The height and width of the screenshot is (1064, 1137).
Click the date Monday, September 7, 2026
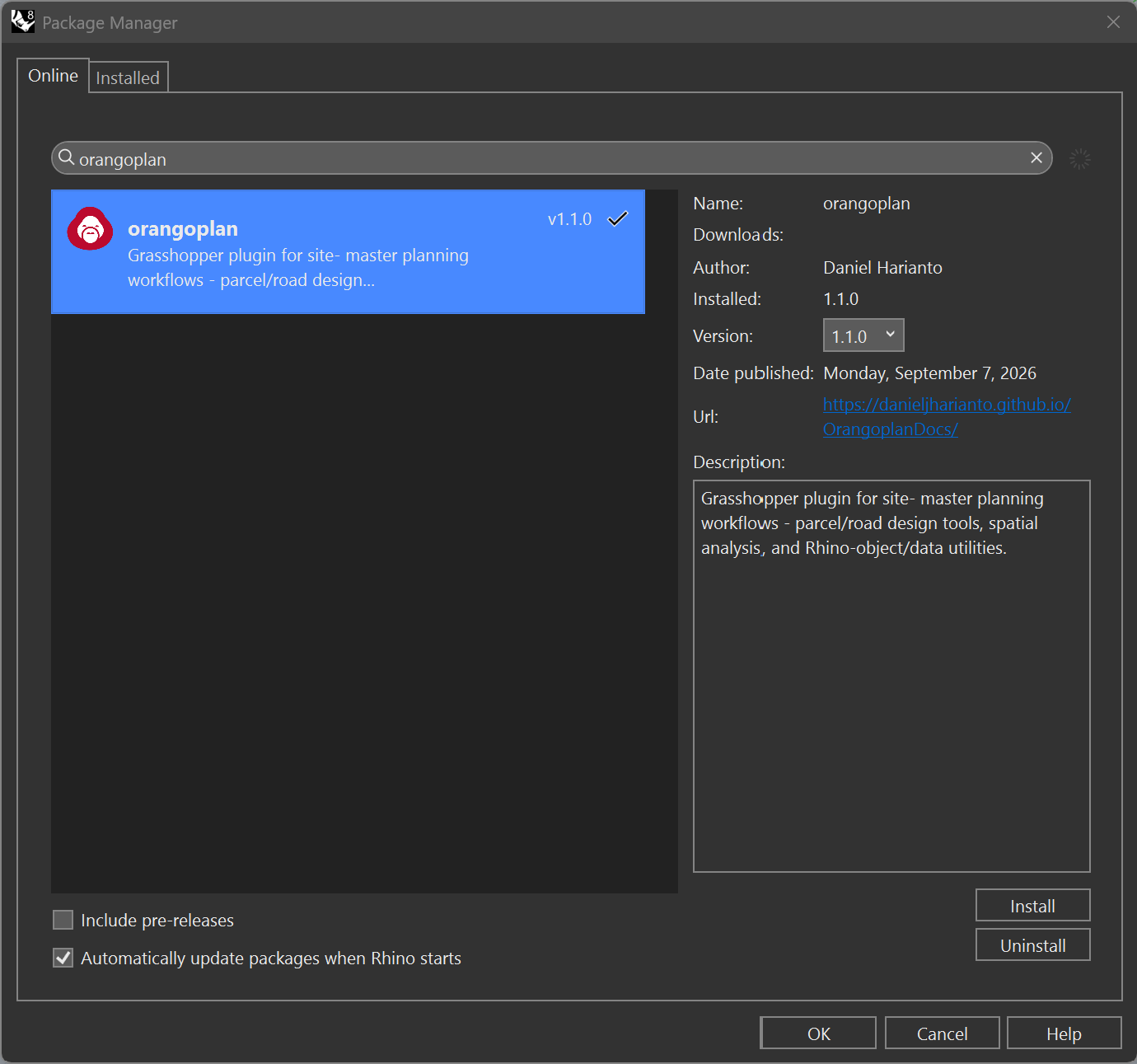929,373
